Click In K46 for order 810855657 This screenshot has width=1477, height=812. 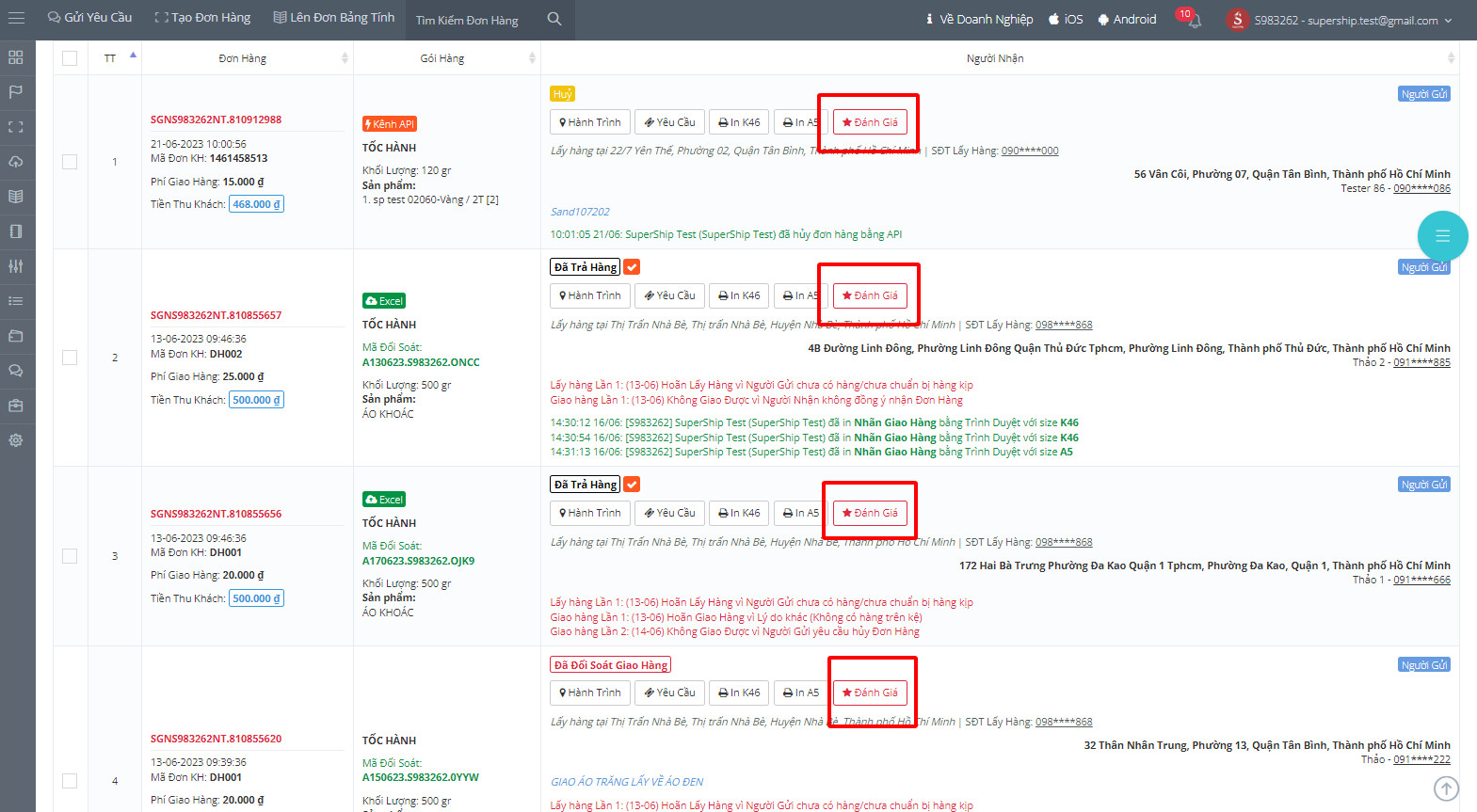tap(739, 295)
